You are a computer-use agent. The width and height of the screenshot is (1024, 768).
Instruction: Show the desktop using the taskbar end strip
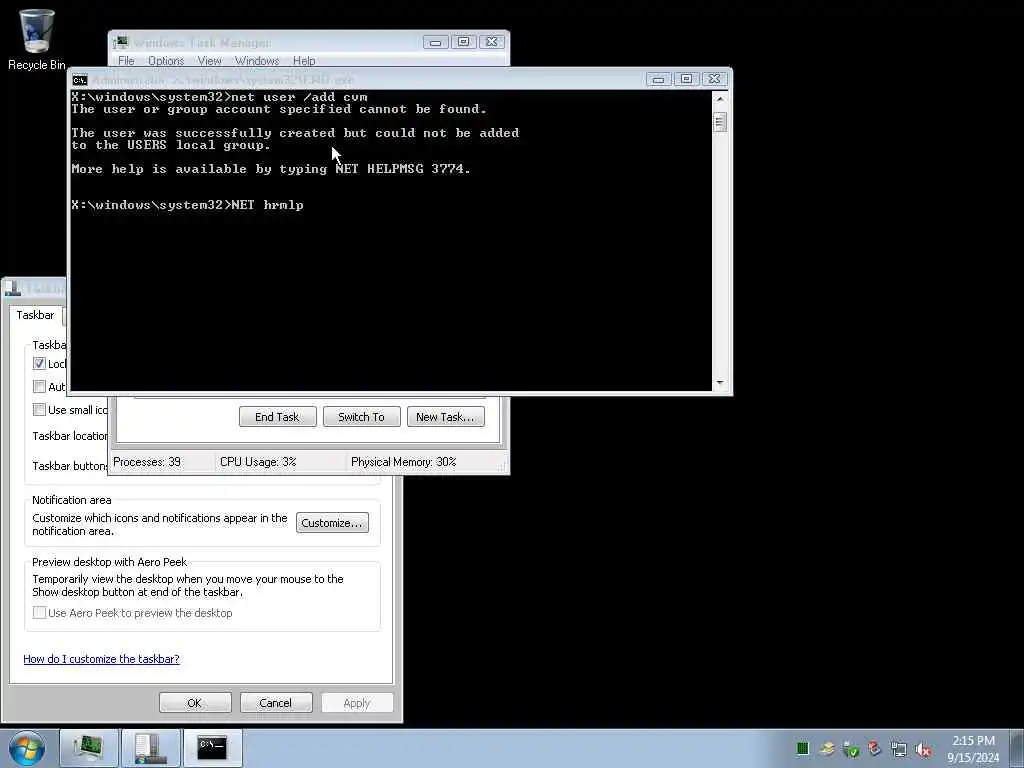click(x=1017, y=748)
